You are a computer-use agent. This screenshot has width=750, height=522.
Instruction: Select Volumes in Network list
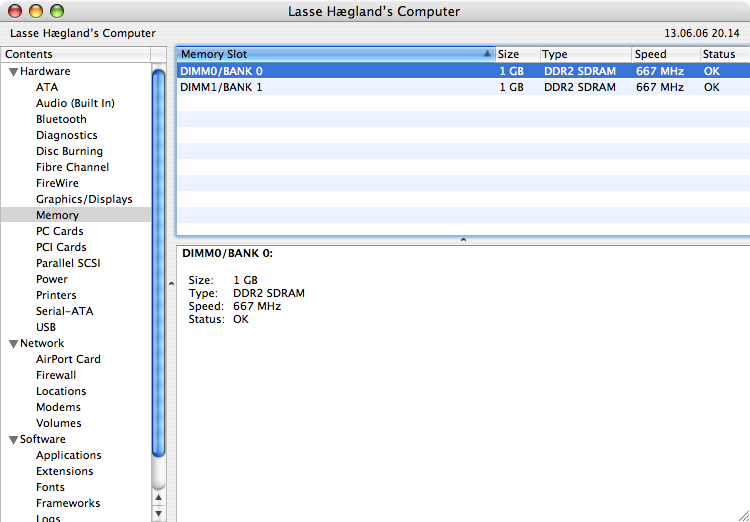coord(59,423)
